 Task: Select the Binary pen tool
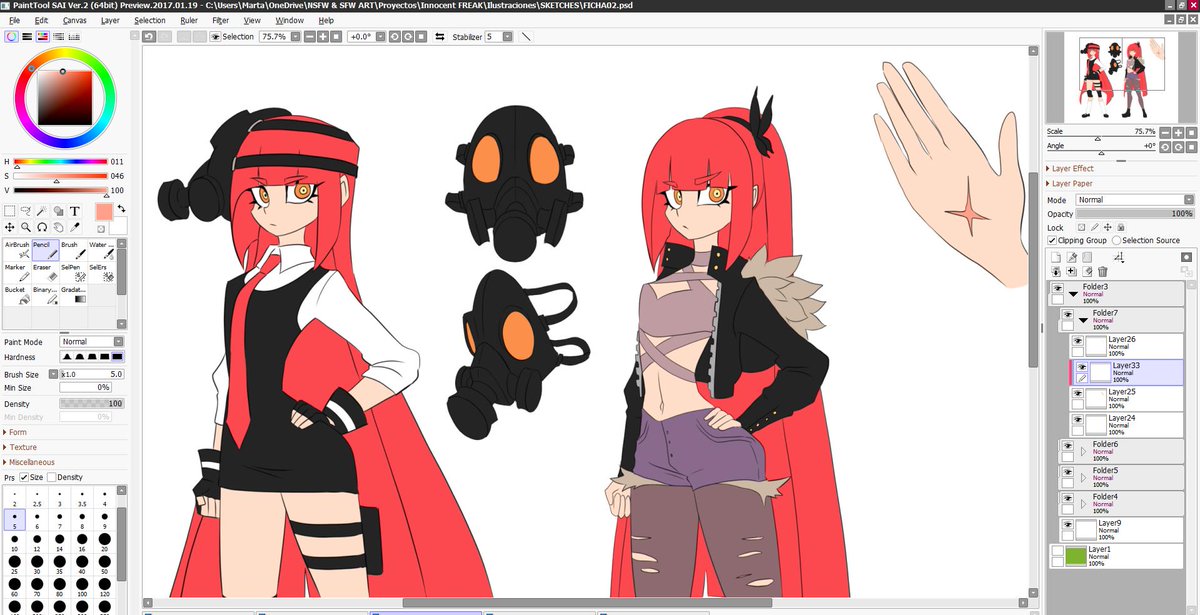(45, 296)
